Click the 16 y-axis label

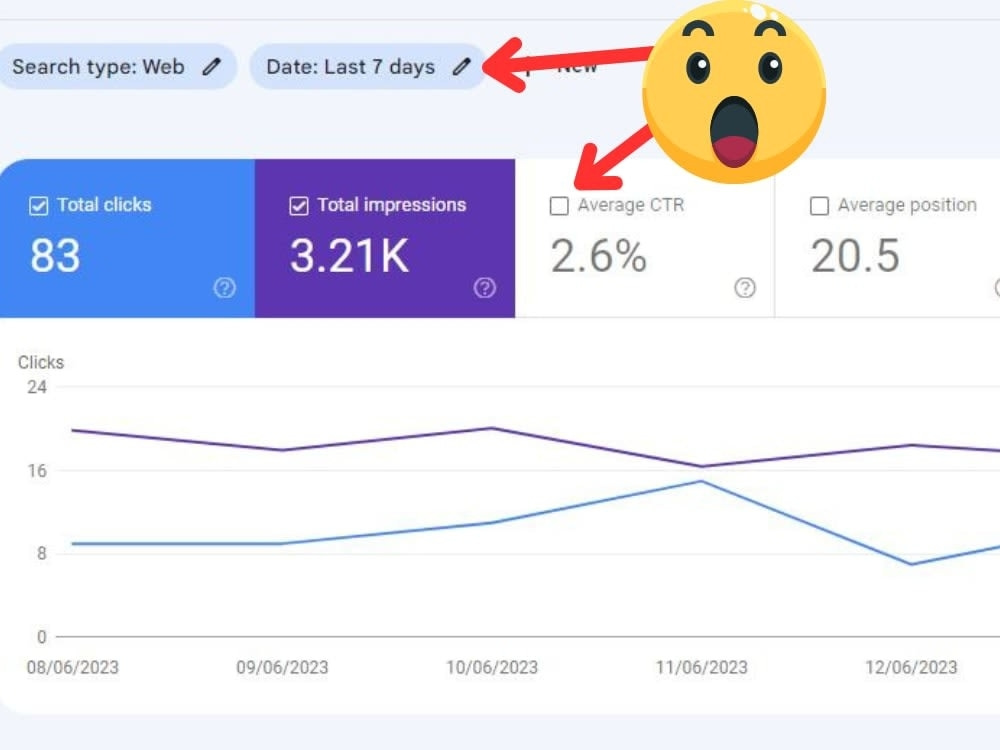tap(37, 471)
